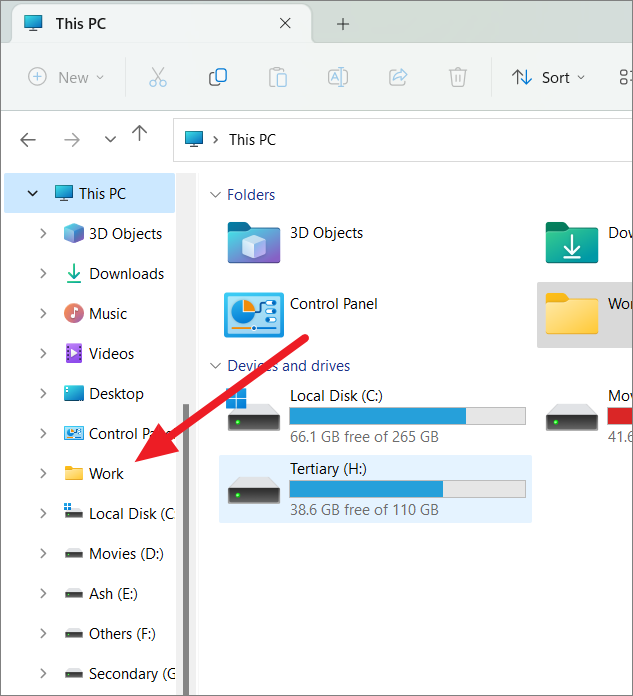Expand the Movies (D:) drive node
The width and height of the screenshot is (633, 696).
43,554
